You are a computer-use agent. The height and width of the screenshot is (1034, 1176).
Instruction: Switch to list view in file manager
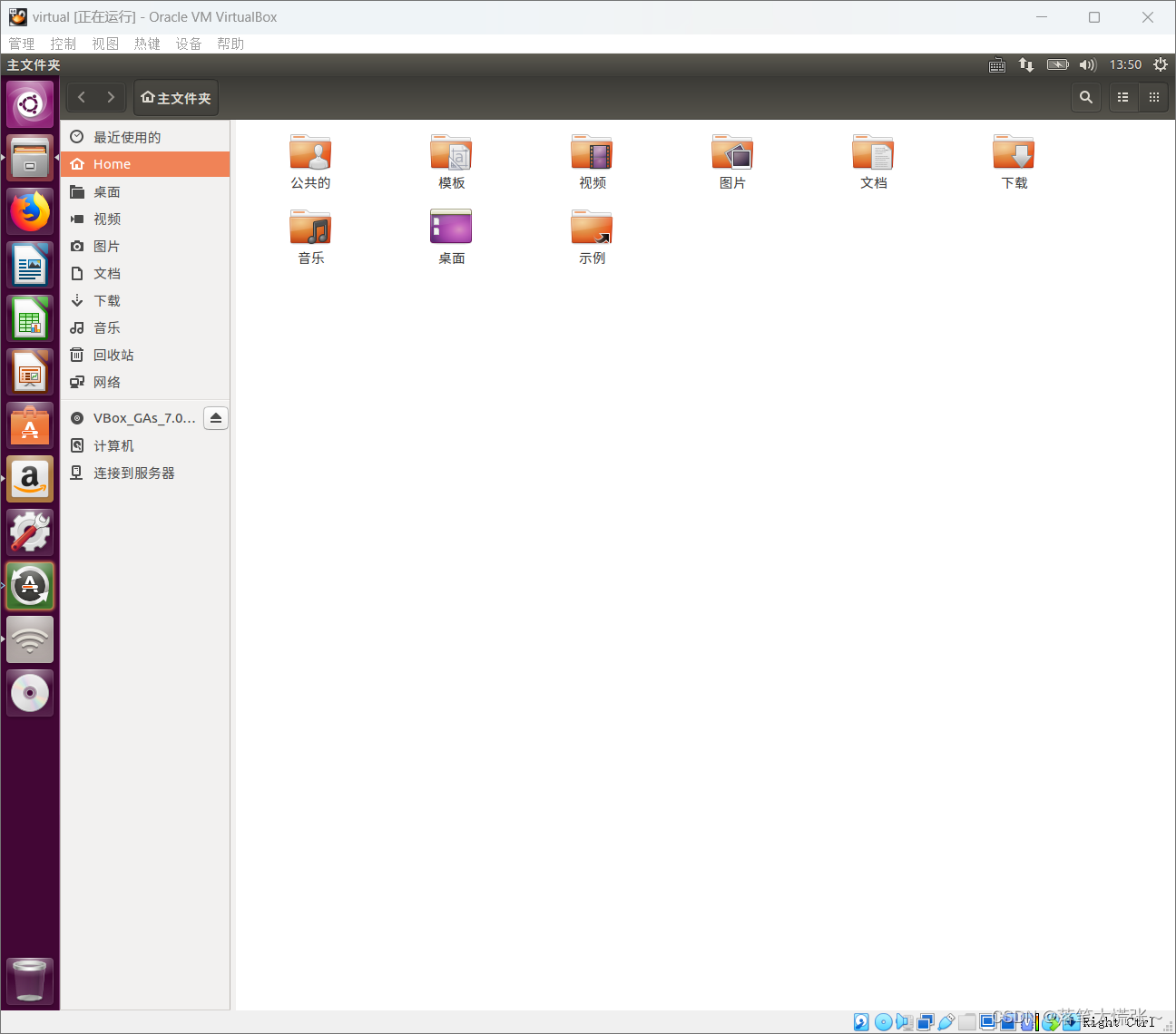(x=1122, y=97)
